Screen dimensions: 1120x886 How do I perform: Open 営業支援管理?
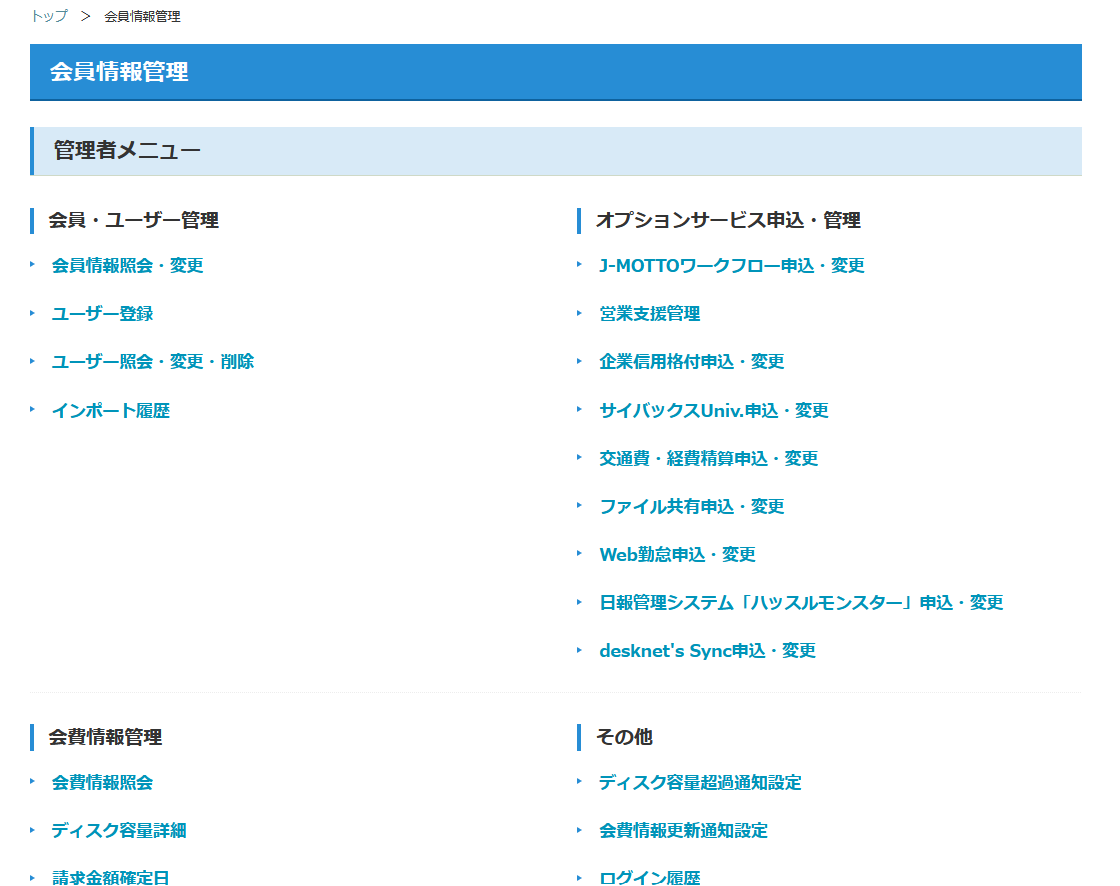tap(650, 314)
